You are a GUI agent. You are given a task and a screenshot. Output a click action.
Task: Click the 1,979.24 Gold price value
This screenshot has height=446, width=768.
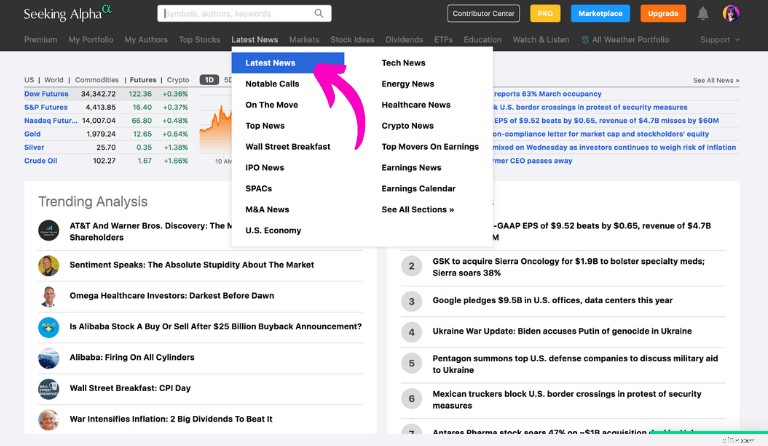click(101, 134)
